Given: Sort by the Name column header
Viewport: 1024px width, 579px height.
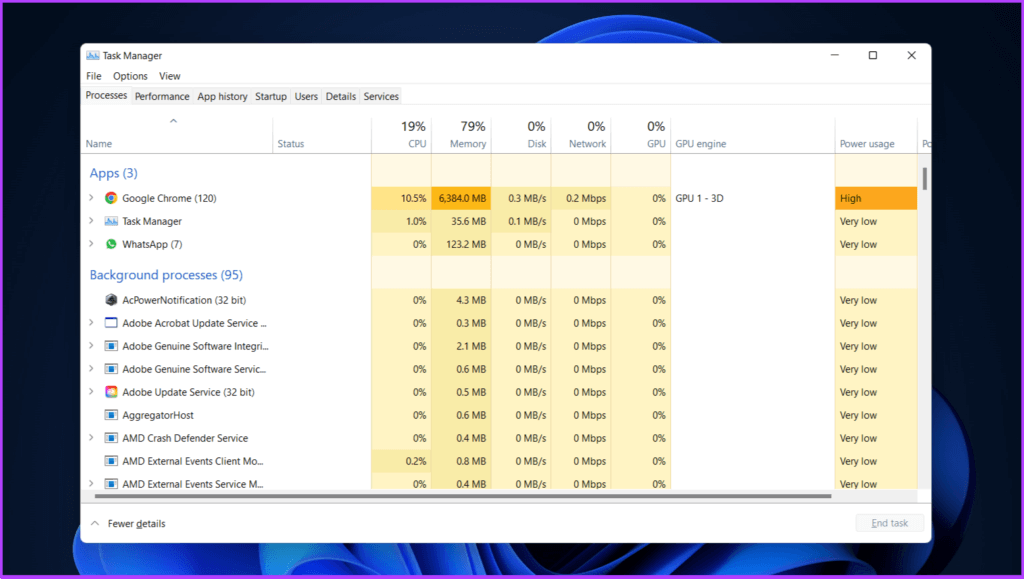Looking at the screenshot, I should pos(176,135).
